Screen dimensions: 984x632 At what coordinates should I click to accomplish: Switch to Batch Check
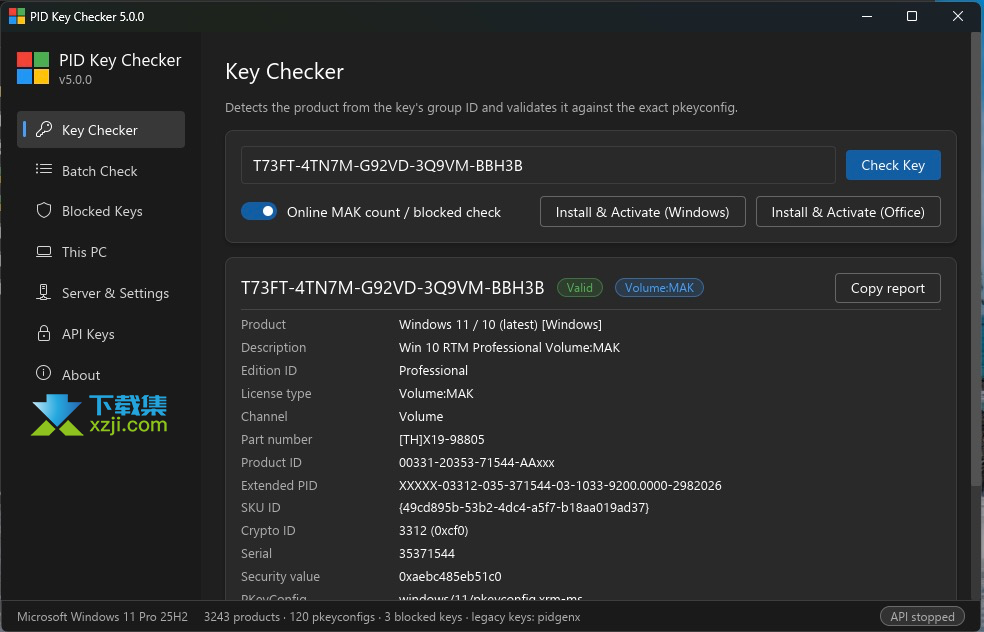coord(101,171)
